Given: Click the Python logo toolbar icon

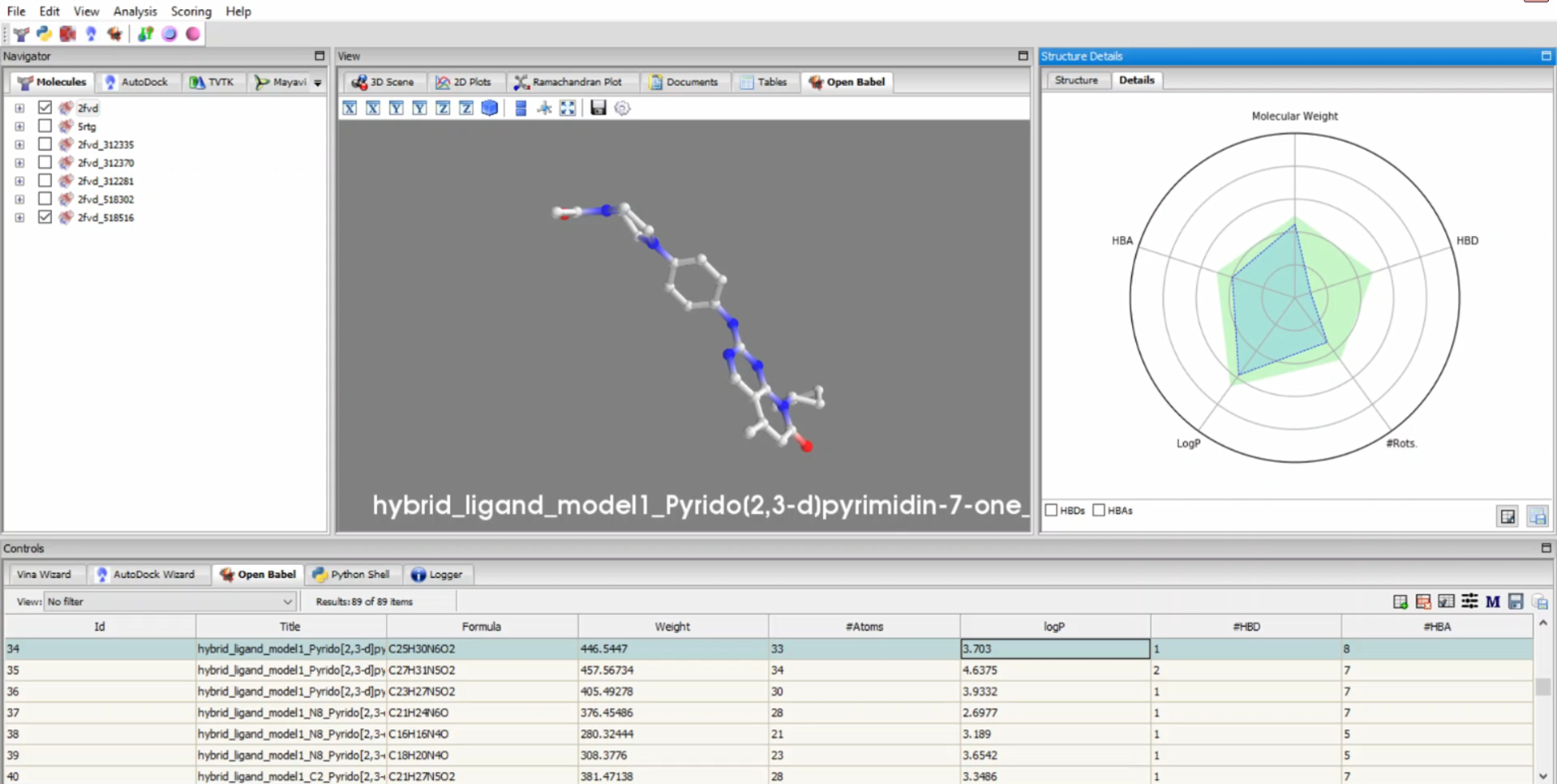Looking at the screenshot, I should 44,34.
